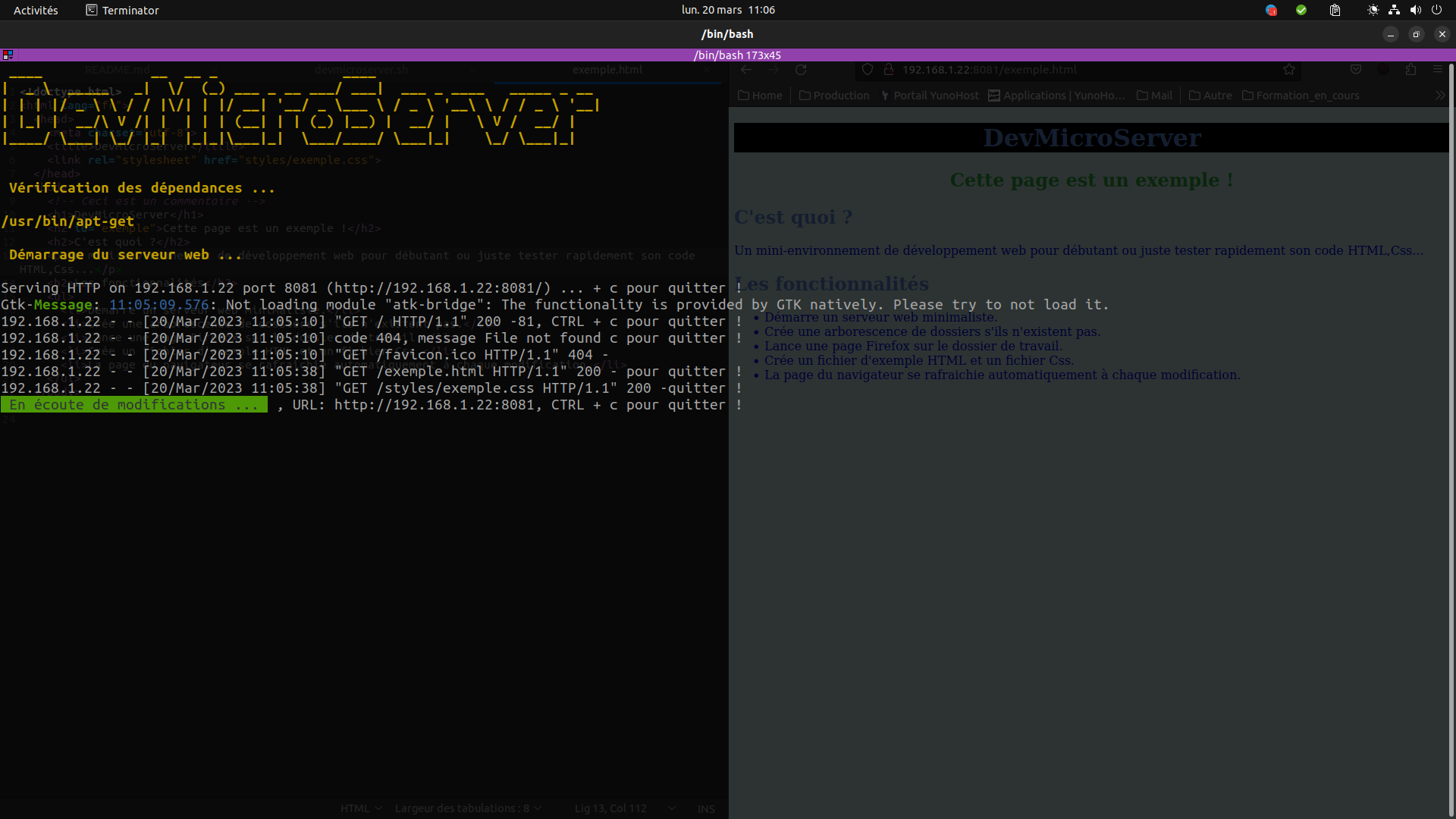Open the HTML language dropdown
The height and width of the screenshot is (819, 1456).
(361, 808)
